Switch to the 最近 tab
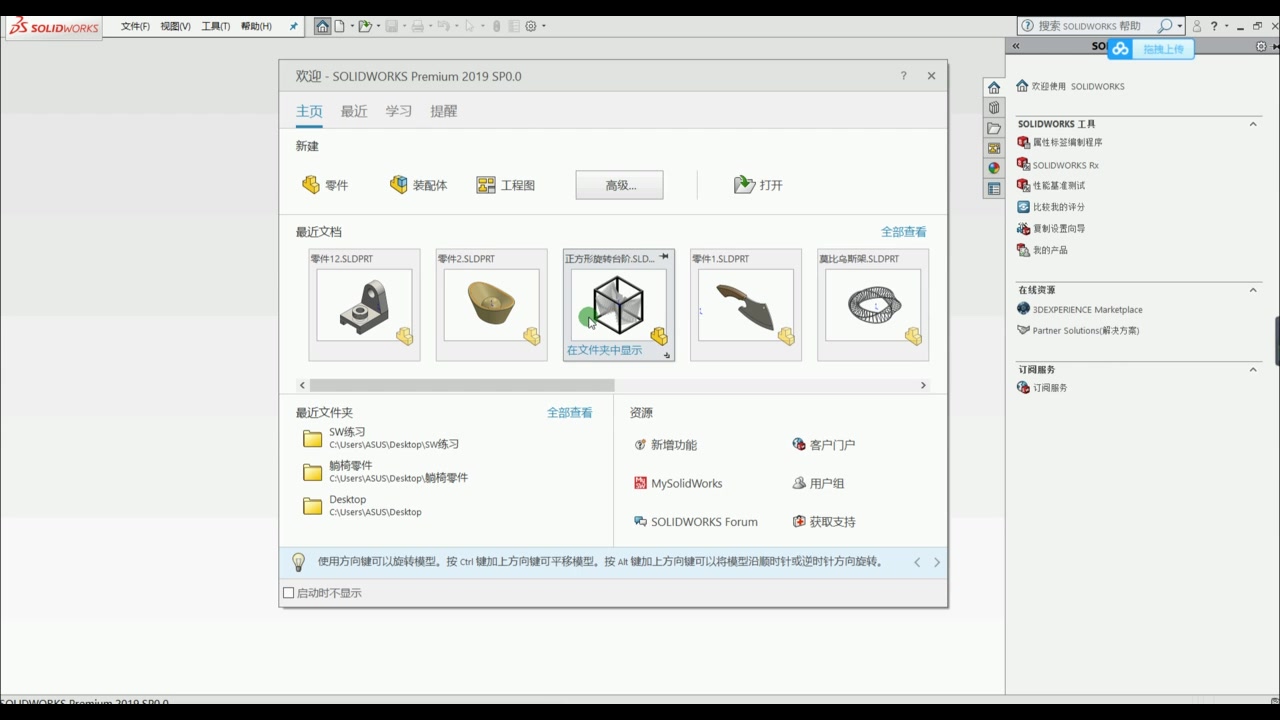This screenshot has height=720, width=1280. coord(354,111)
